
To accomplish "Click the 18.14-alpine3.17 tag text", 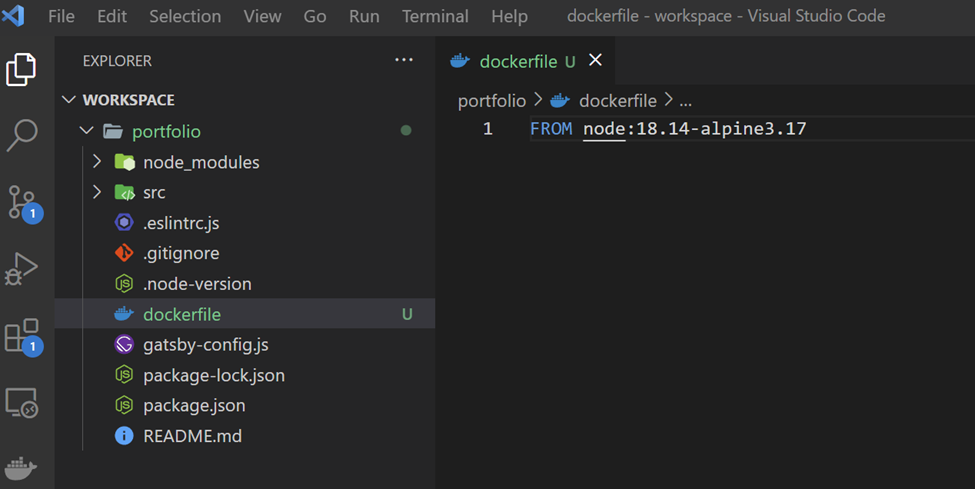I will pos(721,129).
